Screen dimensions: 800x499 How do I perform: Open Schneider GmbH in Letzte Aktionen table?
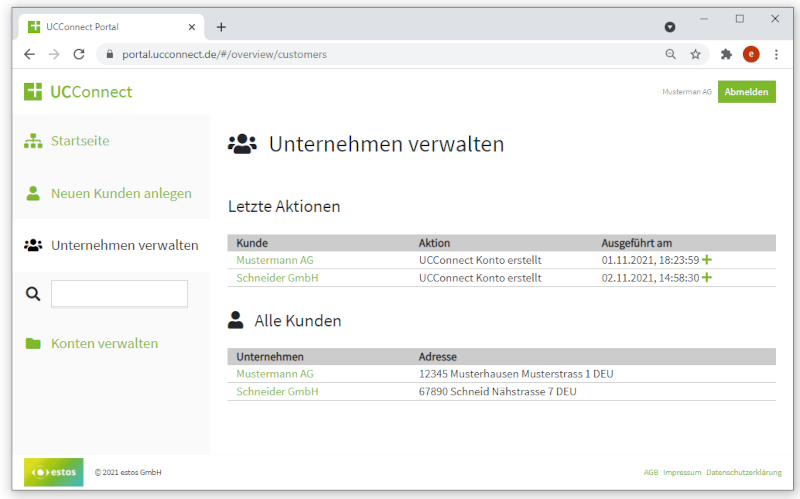[277, 277]
